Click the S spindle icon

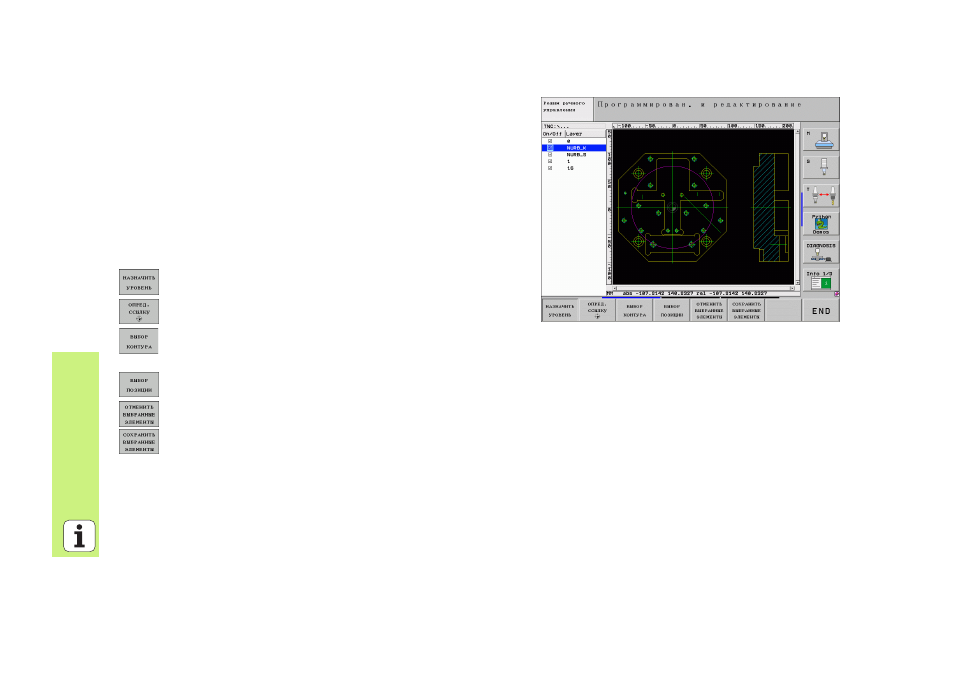821,167
